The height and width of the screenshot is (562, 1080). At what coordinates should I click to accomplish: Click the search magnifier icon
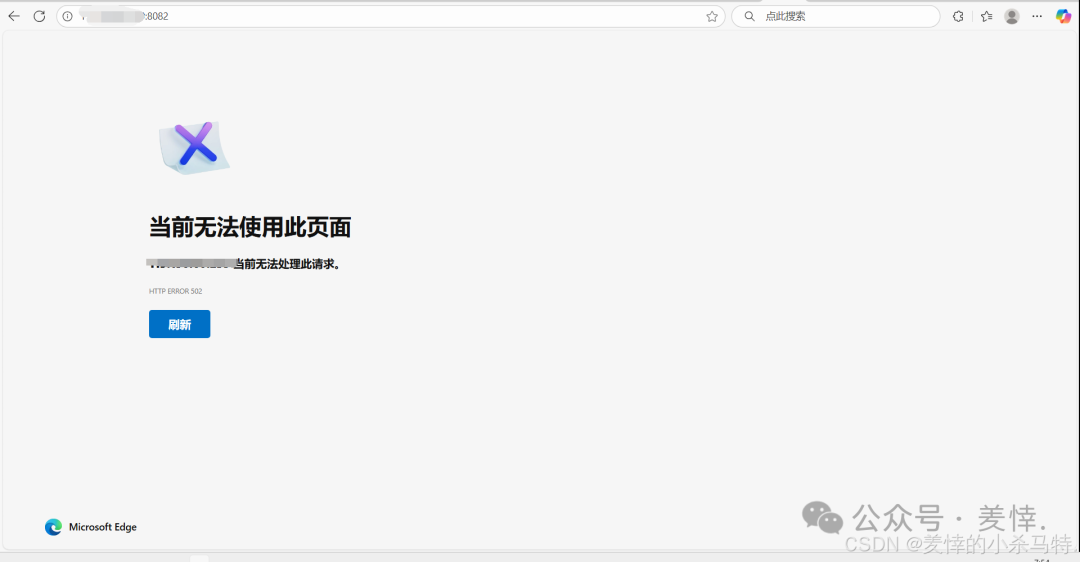pyautogui.click(x=749, y=16)
